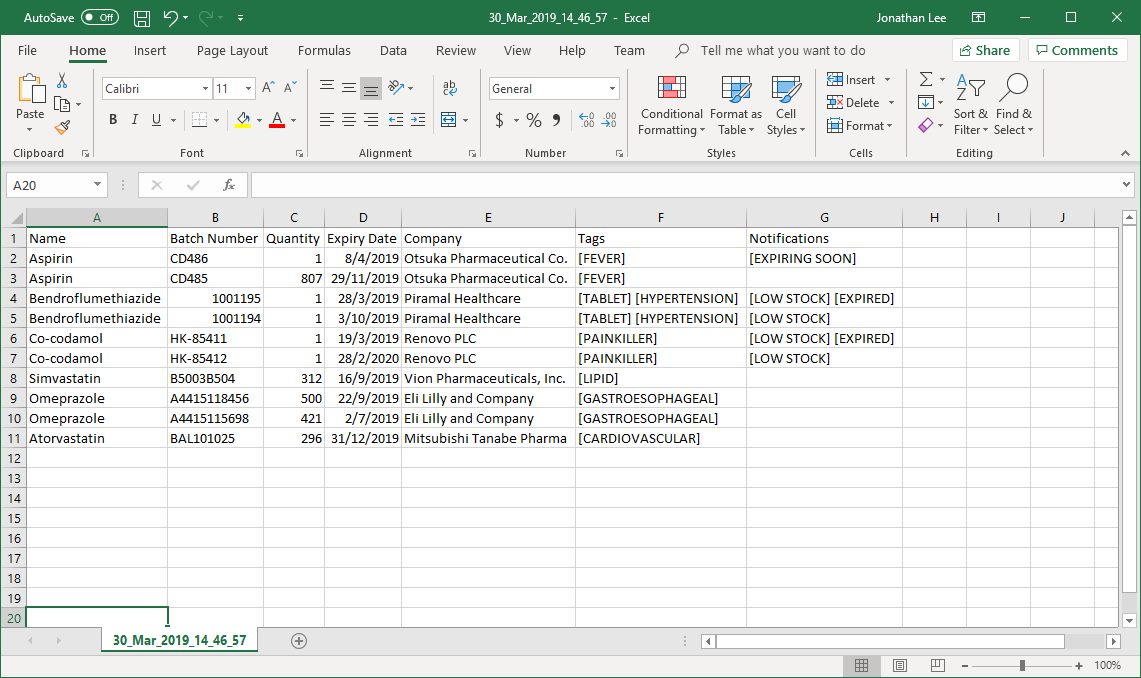Screen dimensions: 1141x678
Task: Open the font name Calibri dropdown
Action: (205, 89)
